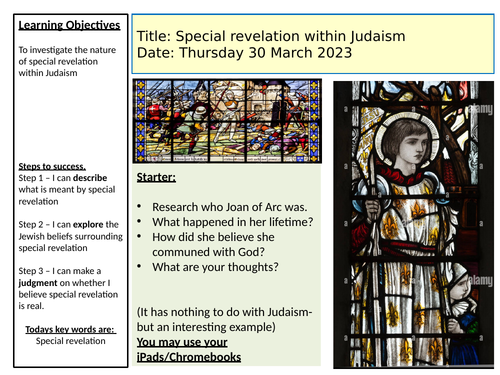Screen dimensions: 500x375
Task: Click the note '(It has nothing to do with Judaism'
Action: 224,312
